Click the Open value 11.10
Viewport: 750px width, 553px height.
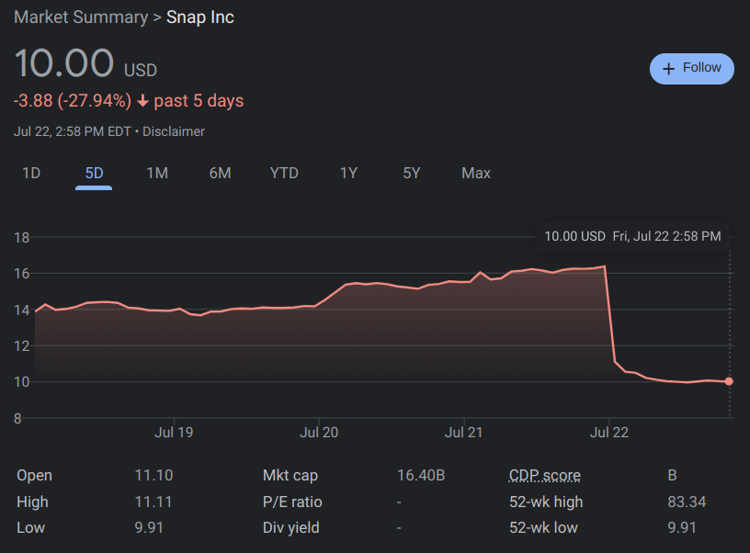154,476
